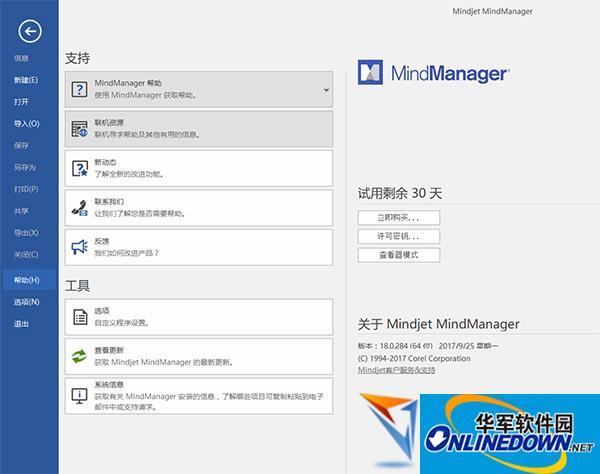Click the MindManager 帮助 entry title
600x474 pixels.
coord(128,83)
